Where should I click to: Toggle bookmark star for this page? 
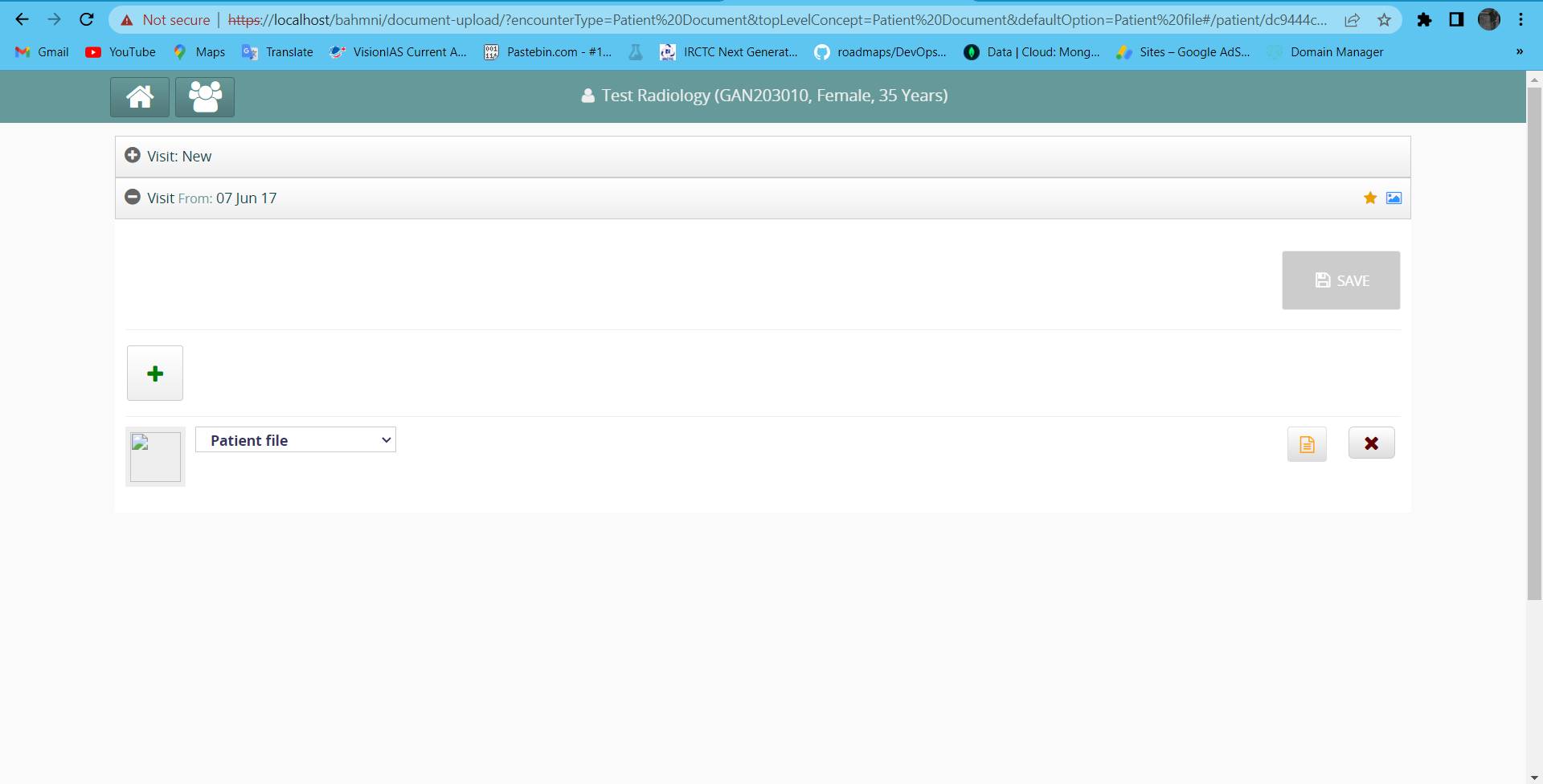pyautogui.click(x=1384, y=20)
